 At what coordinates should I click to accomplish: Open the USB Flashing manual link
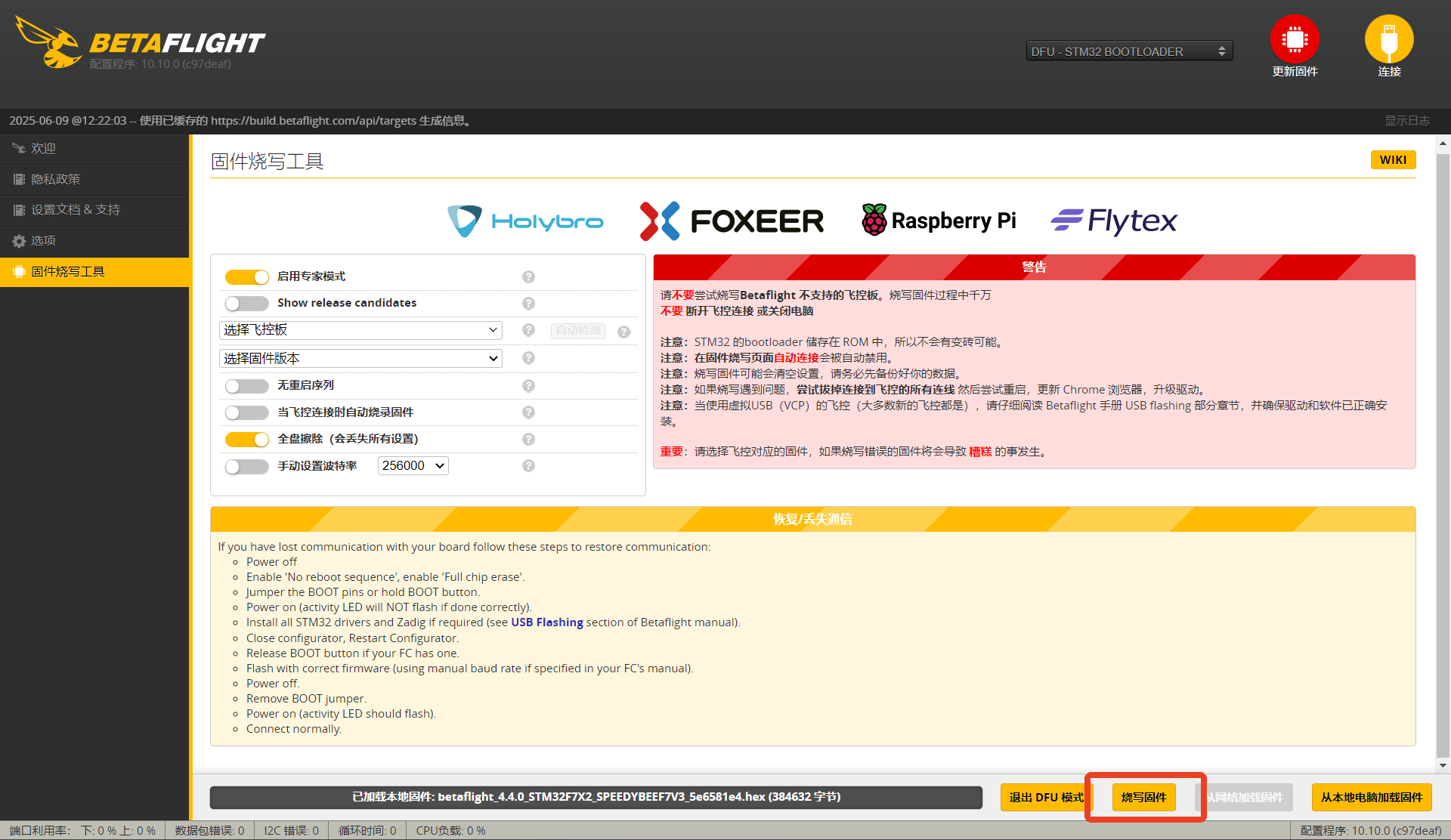point(547,622)
